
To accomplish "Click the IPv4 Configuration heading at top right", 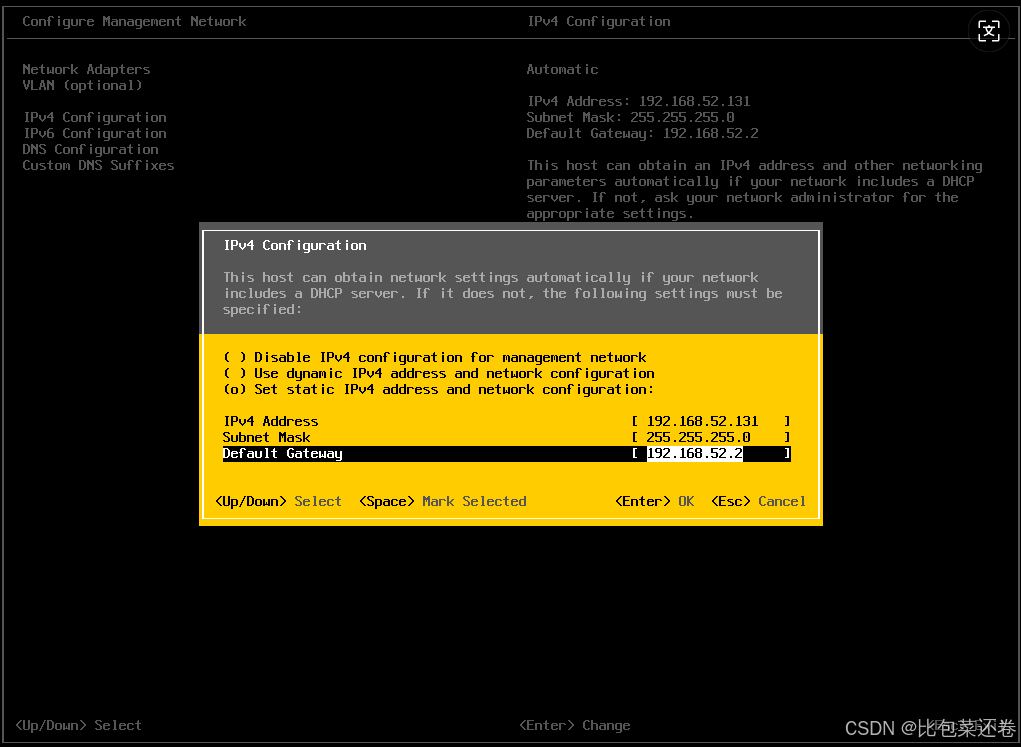I will point(598,21).
